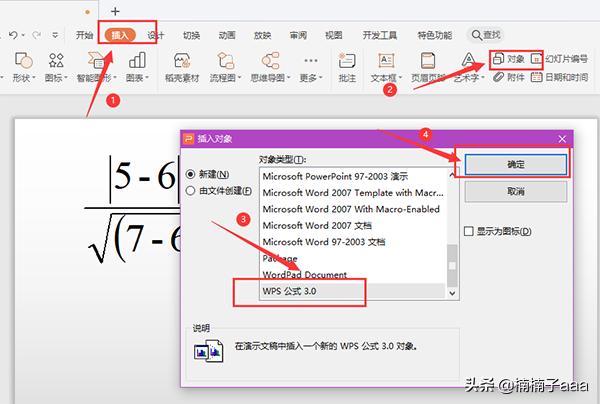
Task: Switch to the 切换 tab
Action: pyautogui.click(x=191, y=35)
